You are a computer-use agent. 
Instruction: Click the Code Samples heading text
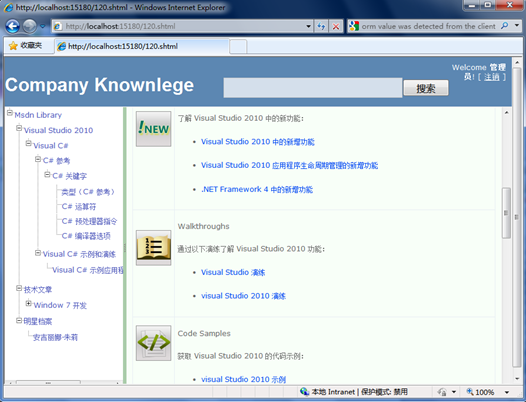[204, 334]
